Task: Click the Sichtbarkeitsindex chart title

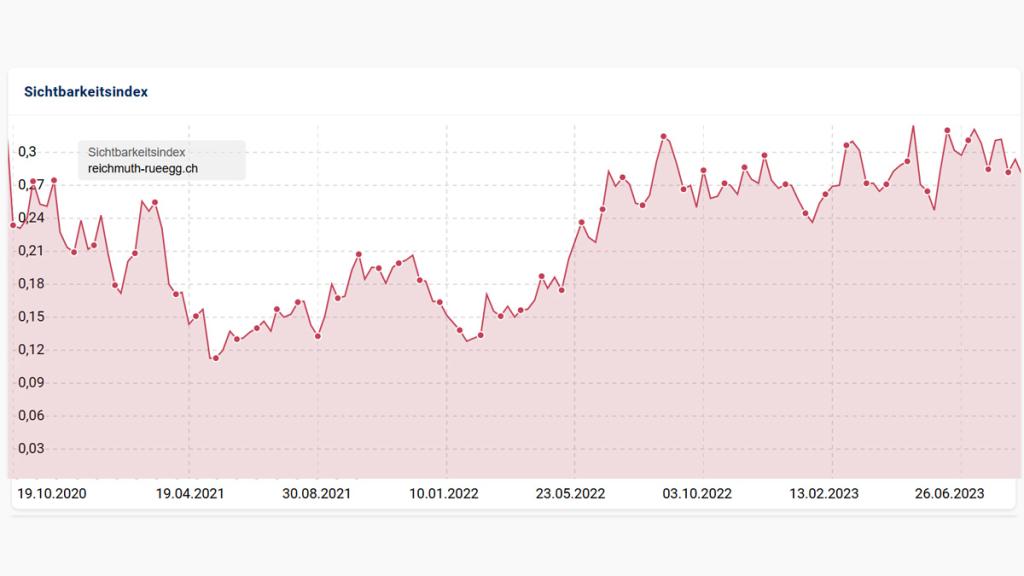Action: [86, 91]
